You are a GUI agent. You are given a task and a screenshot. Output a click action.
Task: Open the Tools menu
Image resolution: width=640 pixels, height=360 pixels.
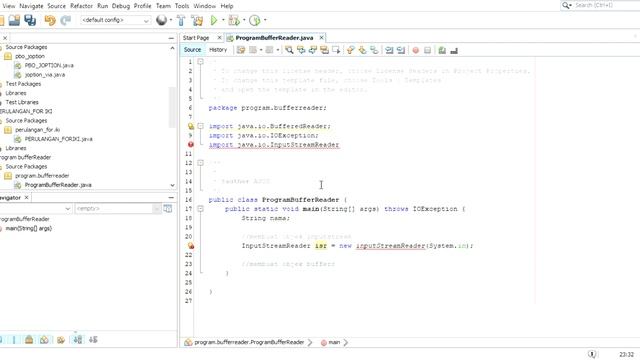pyautogui.click(x=182, y=6)
